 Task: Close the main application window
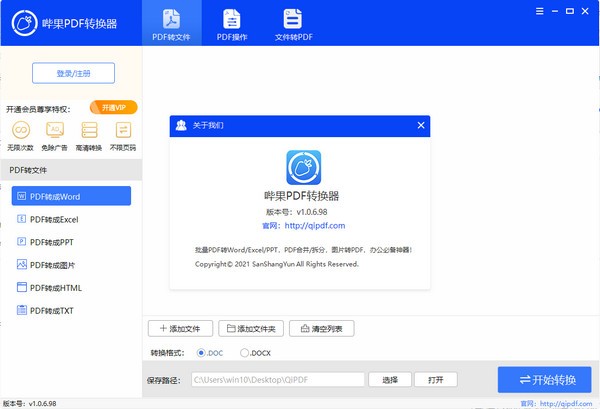click(585, 11)
